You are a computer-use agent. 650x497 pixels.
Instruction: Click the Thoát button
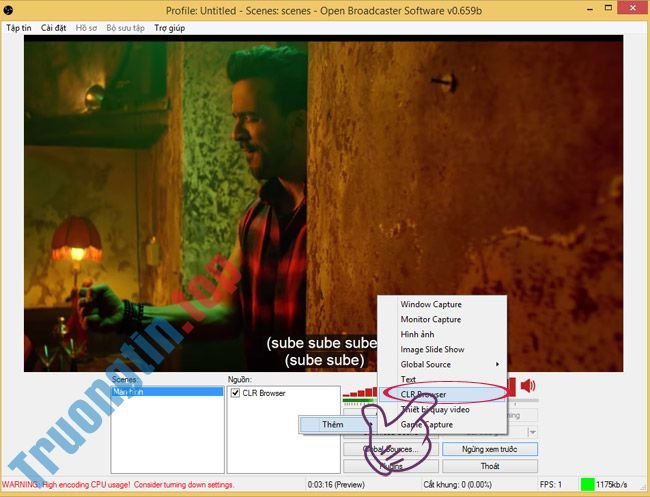[490, 466]
